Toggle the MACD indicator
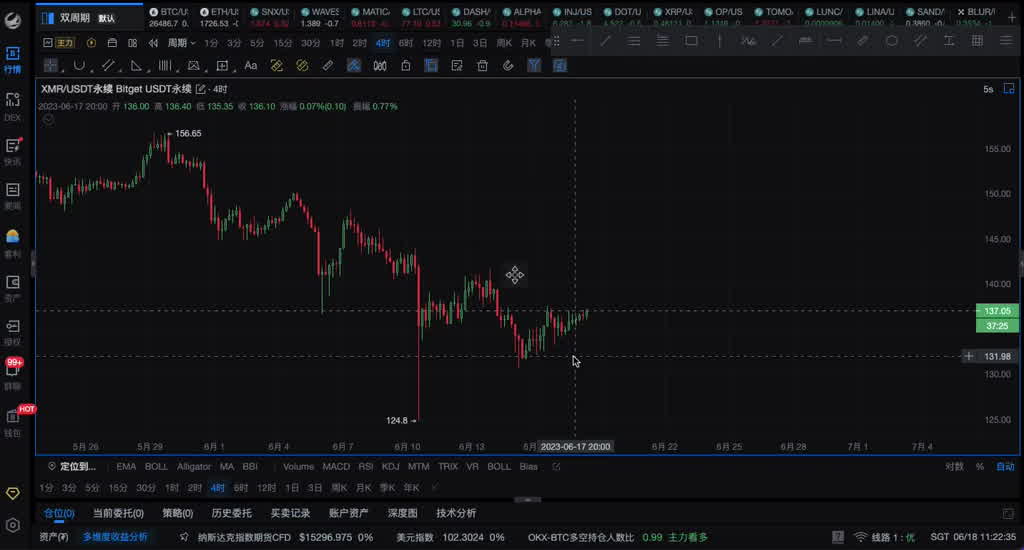The height and width of the screenshot is (550, 1024). point(336,466)
